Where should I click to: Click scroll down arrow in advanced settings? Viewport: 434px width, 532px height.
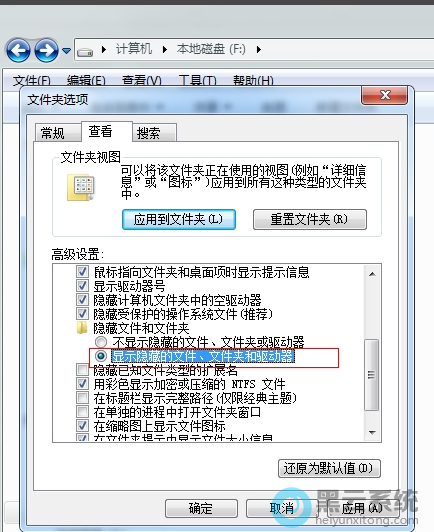[372, 433]
